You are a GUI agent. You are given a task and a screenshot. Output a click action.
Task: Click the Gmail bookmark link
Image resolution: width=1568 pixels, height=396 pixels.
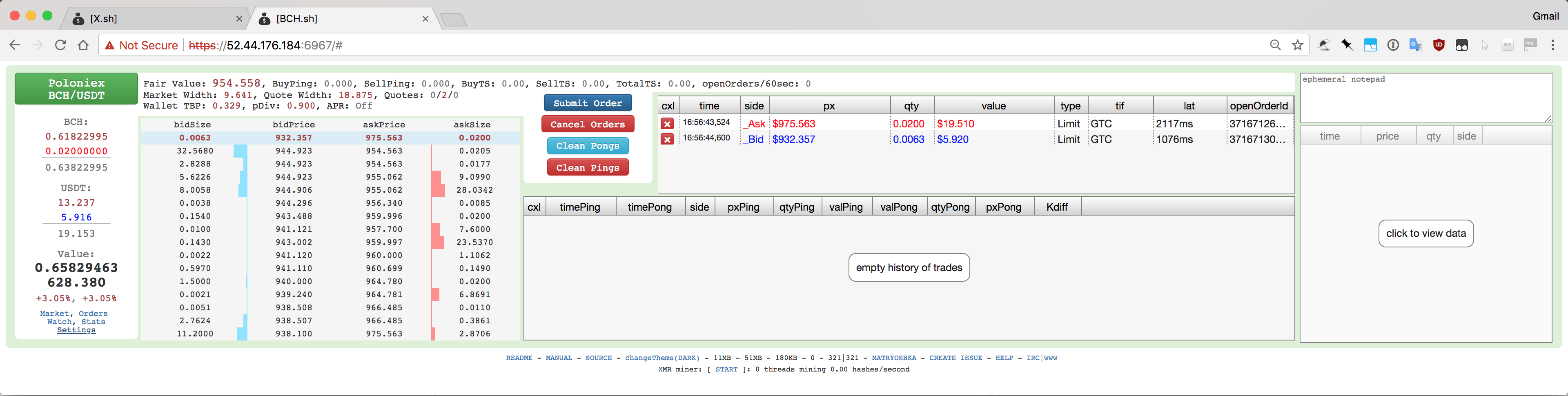coord(1546,16)
